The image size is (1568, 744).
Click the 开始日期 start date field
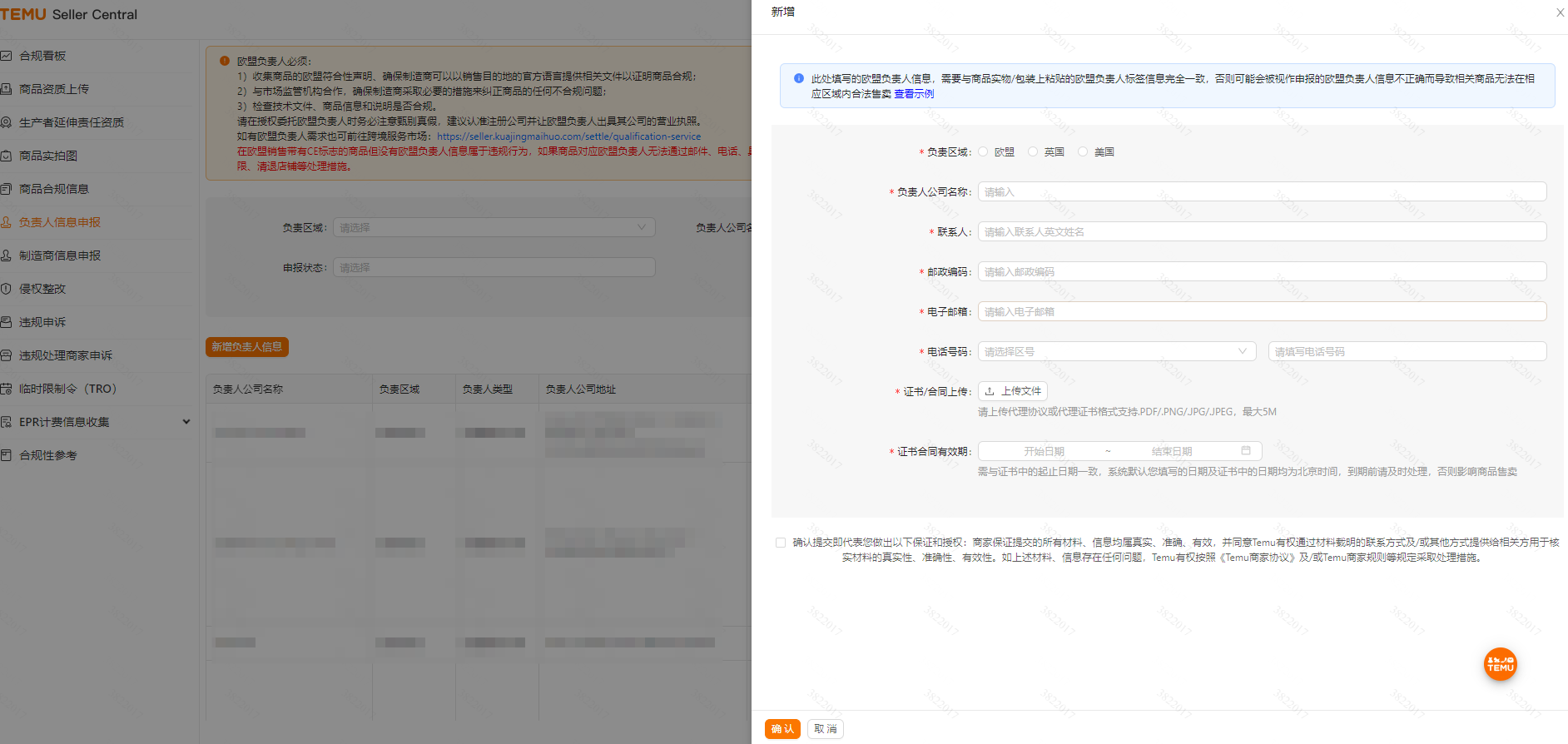tap(1044, 451)
